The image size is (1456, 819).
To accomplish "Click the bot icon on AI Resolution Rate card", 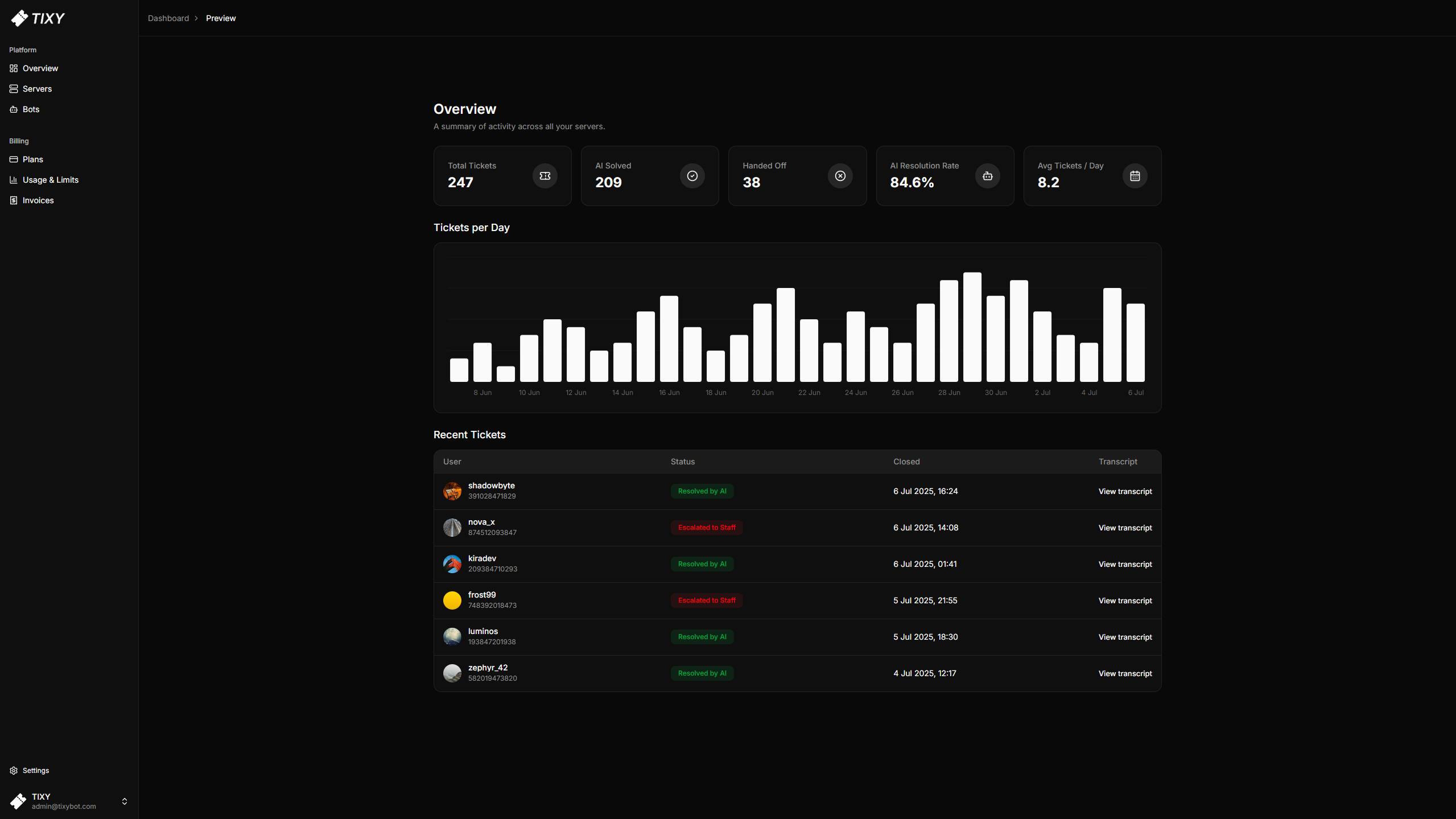I will (988, 176).
